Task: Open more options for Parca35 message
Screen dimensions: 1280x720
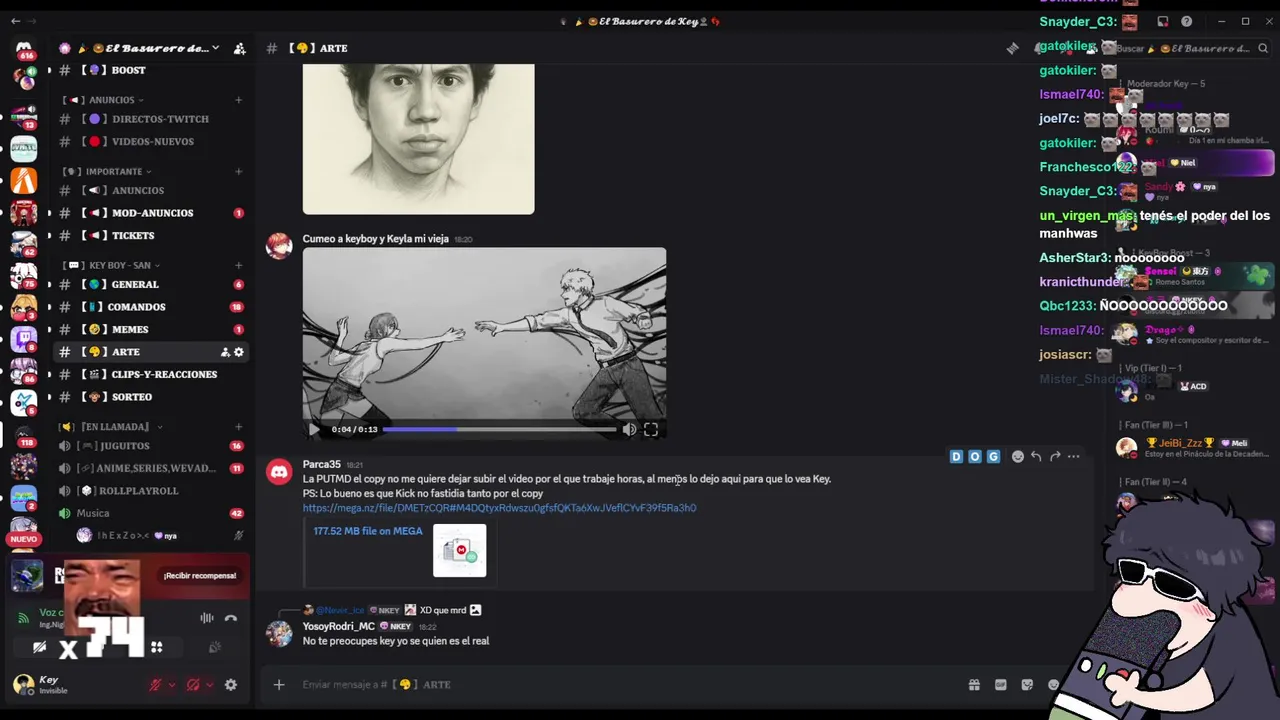Action: [1073, 457]
